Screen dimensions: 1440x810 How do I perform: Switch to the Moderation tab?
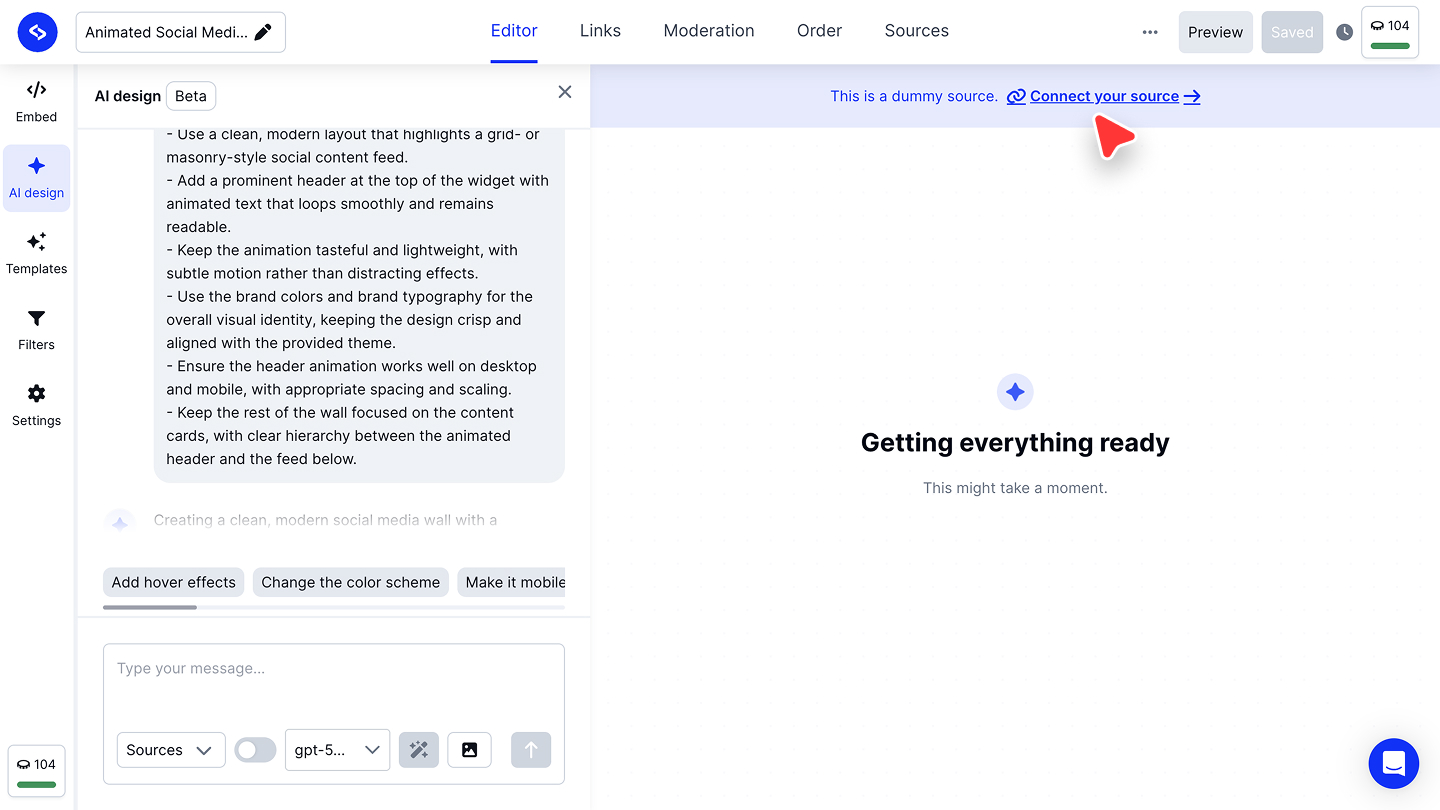tap(709, 31)
